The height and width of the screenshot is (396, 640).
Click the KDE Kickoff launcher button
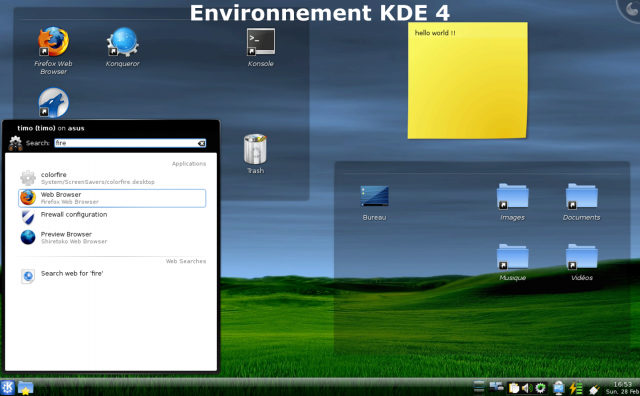pyautogui.click(x=7, y=387)
